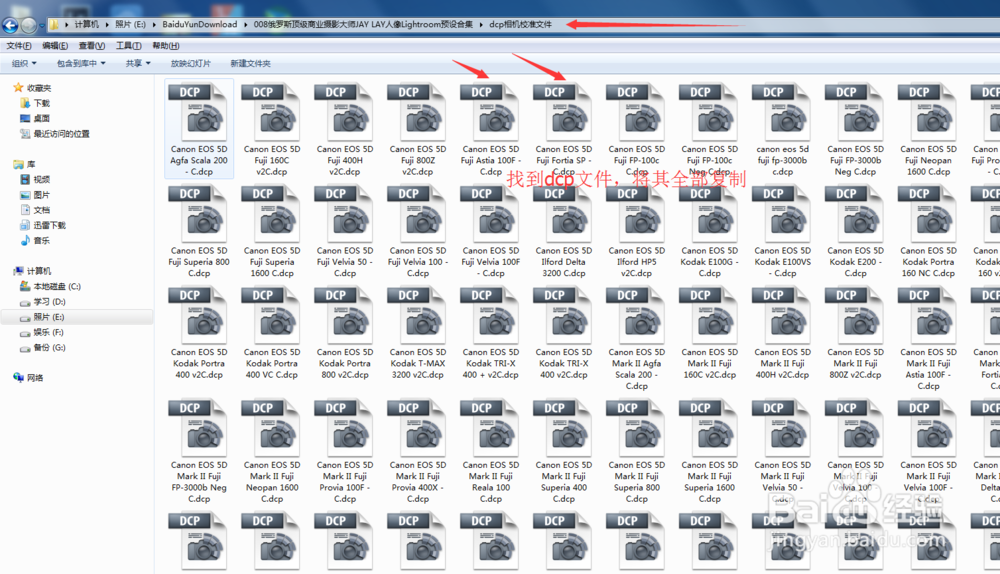Select the Mark II Fuji 160C v2C.dcp icon
The height and width of the screenshot is (574, 1000).
(709, 315)
